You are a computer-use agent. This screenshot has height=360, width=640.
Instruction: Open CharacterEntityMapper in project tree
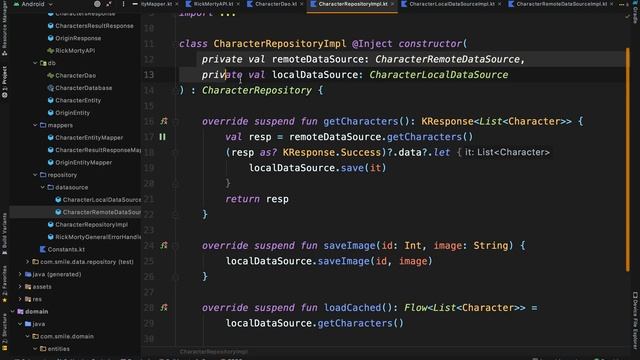[x=89, y=138]
